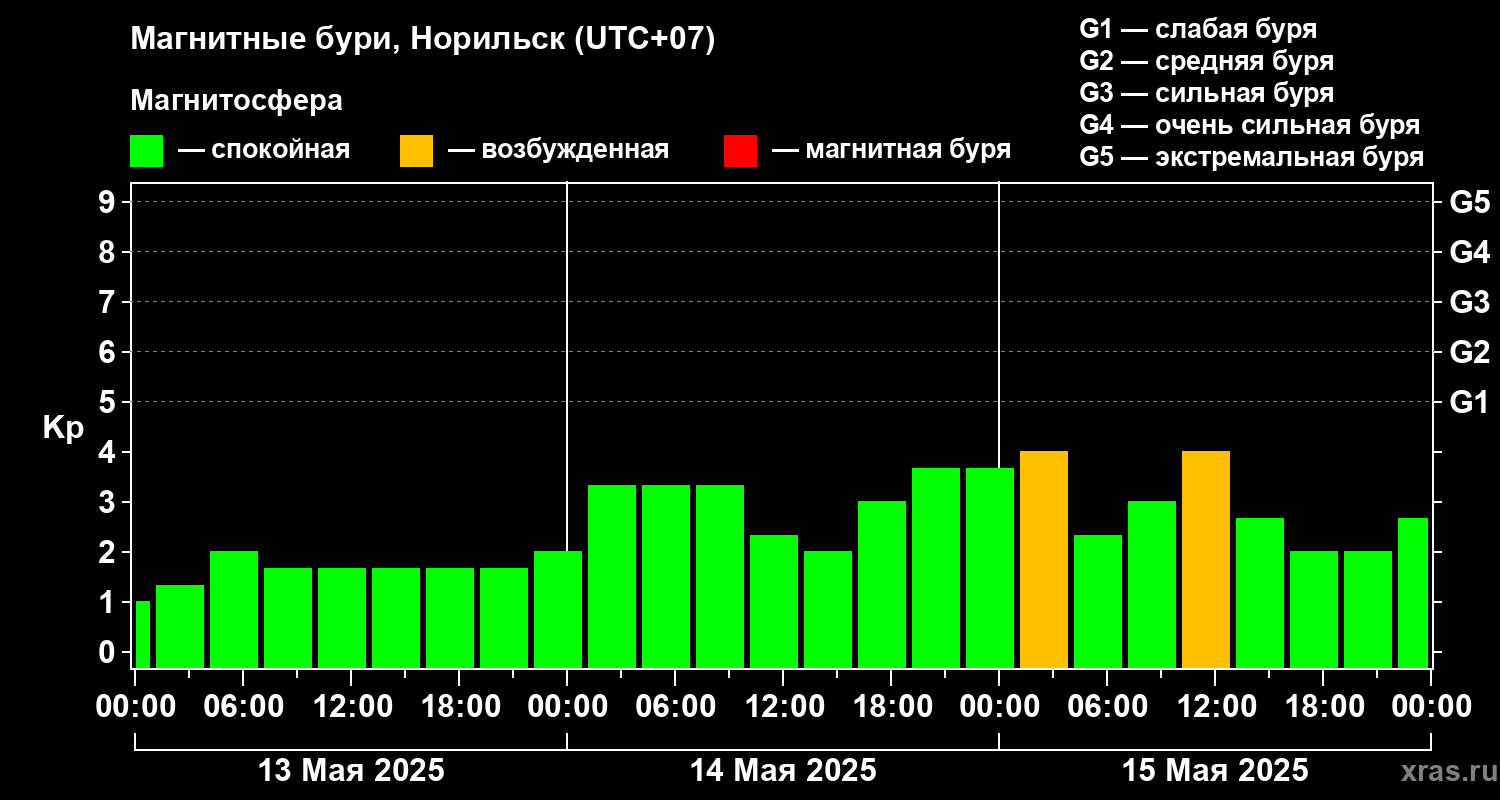Select the second orange bar near 12:00
1500x800 pixels.
point(1206,560)
